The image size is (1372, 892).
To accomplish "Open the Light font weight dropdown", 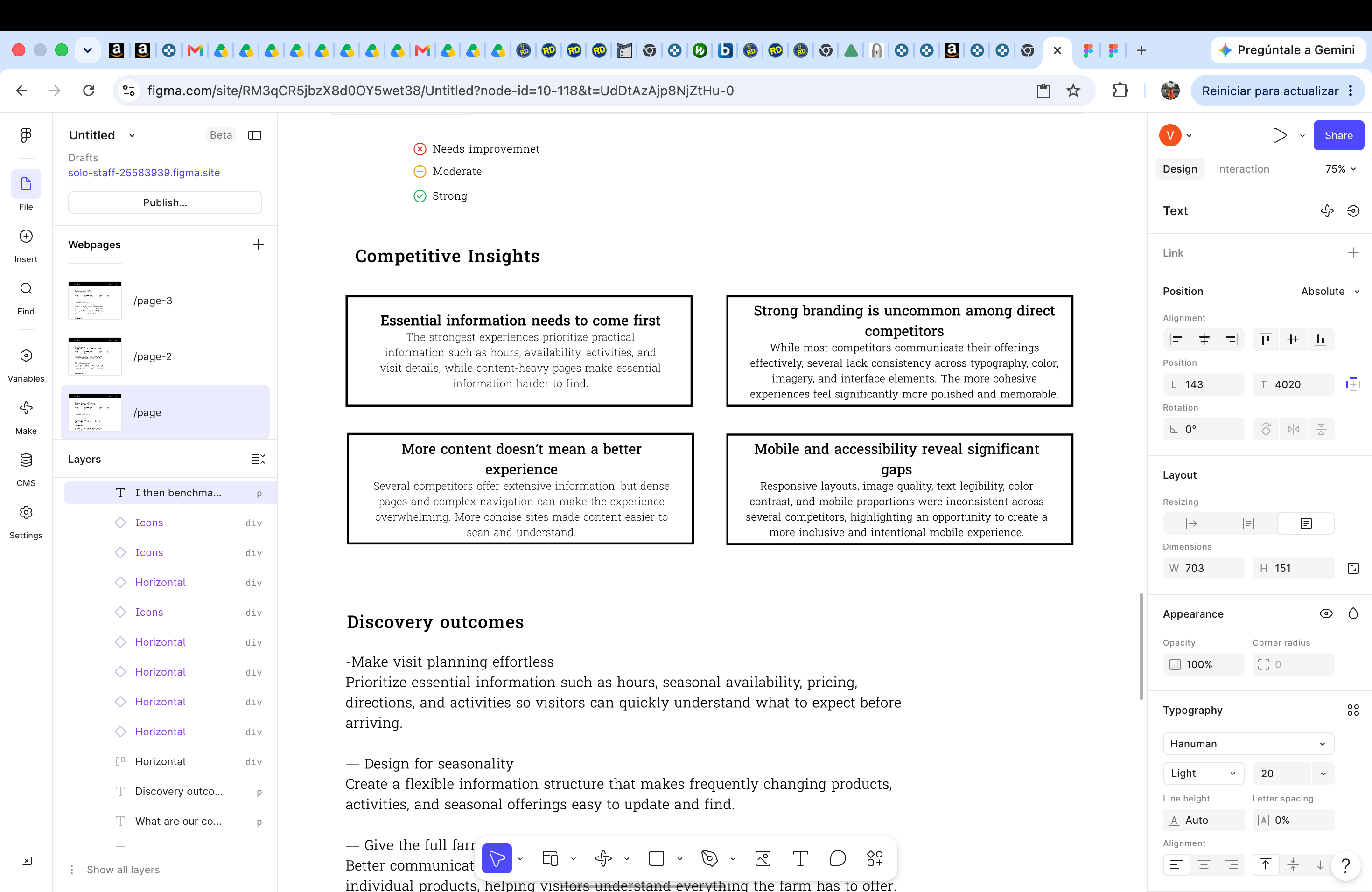I will [x=1203, y=774].
